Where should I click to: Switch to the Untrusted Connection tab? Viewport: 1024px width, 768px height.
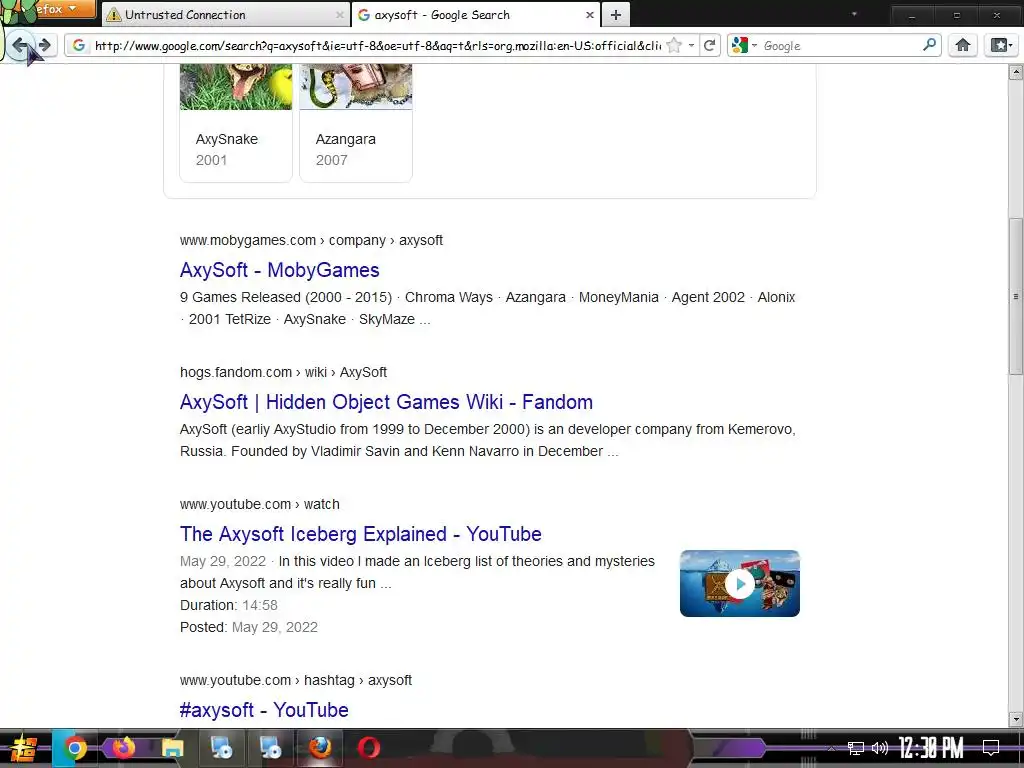226,14
